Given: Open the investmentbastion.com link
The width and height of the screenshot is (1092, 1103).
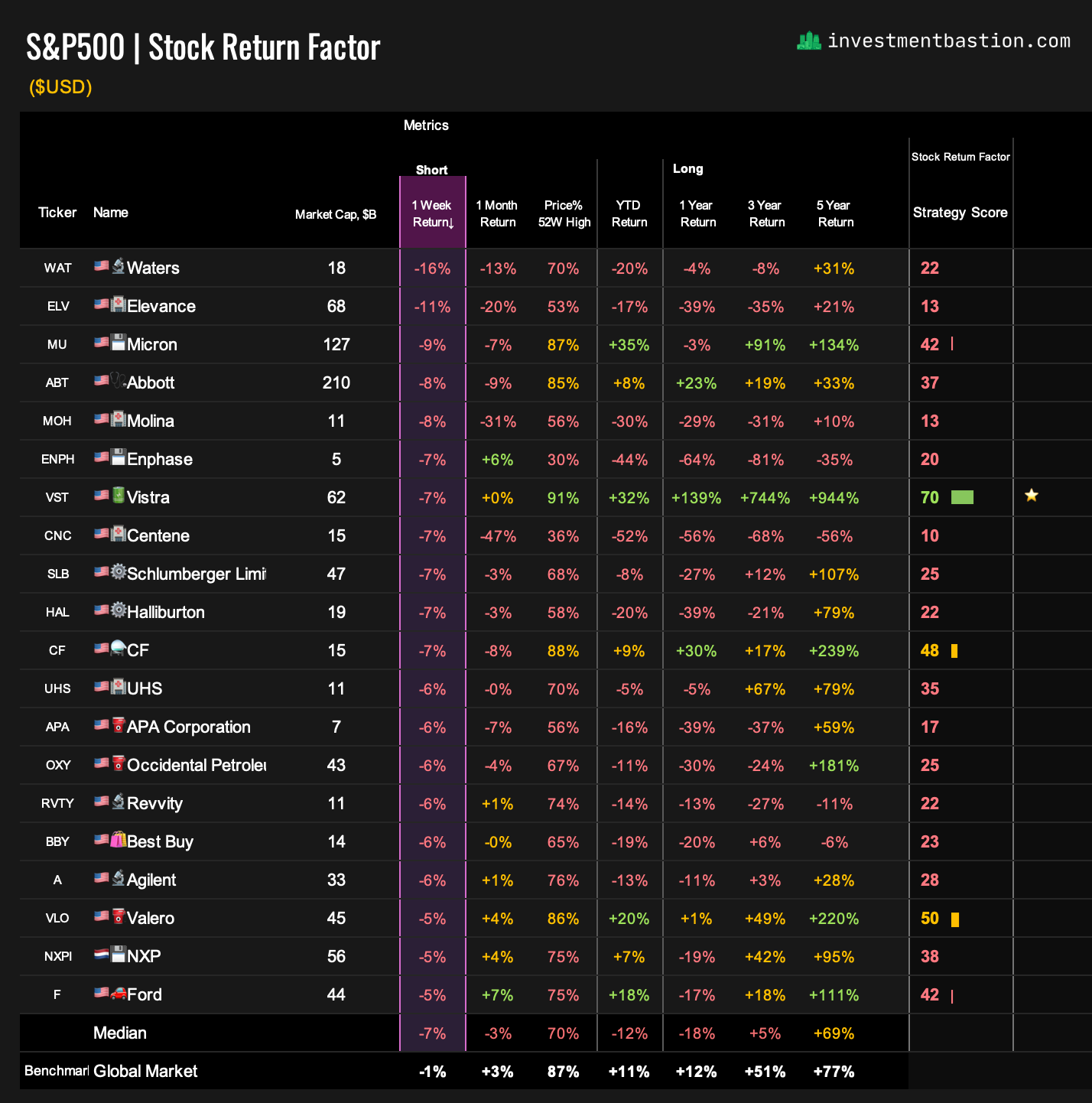Looking at the screenshot, I should (x=949, y=41).
